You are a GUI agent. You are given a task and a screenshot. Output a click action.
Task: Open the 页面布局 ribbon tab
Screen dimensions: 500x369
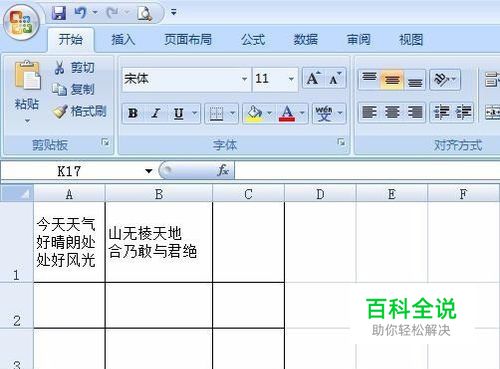188,40
